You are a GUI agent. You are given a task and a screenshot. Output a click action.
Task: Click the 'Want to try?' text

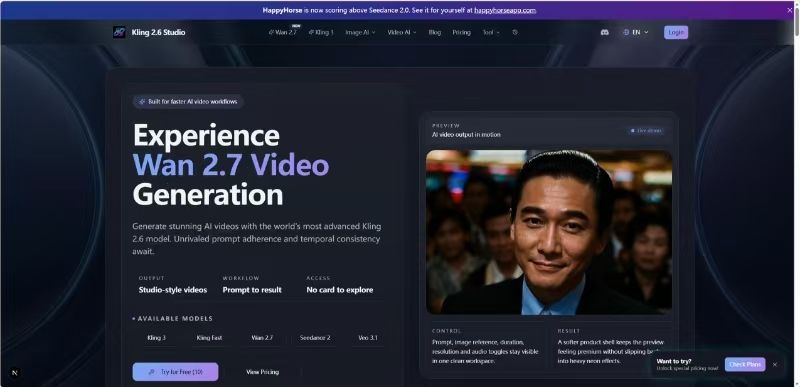tap(674, 361)
